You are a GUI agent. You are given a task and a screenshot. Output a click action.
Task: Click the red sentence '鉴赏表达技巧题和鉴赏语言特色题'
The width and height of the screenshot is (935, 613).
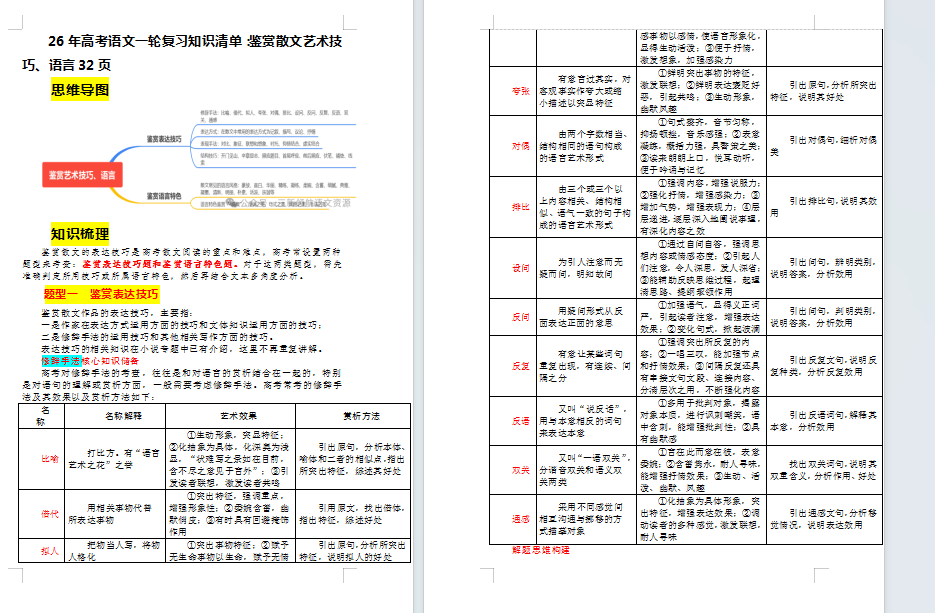(x=157, y=264)
